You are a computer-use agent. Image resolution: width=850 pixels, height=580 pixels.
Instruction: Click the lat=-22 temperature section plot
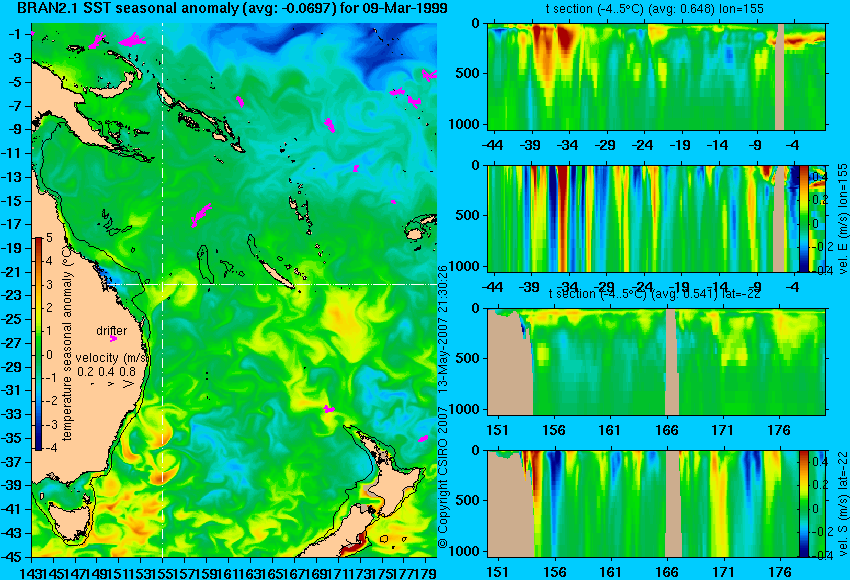(656, 362)
